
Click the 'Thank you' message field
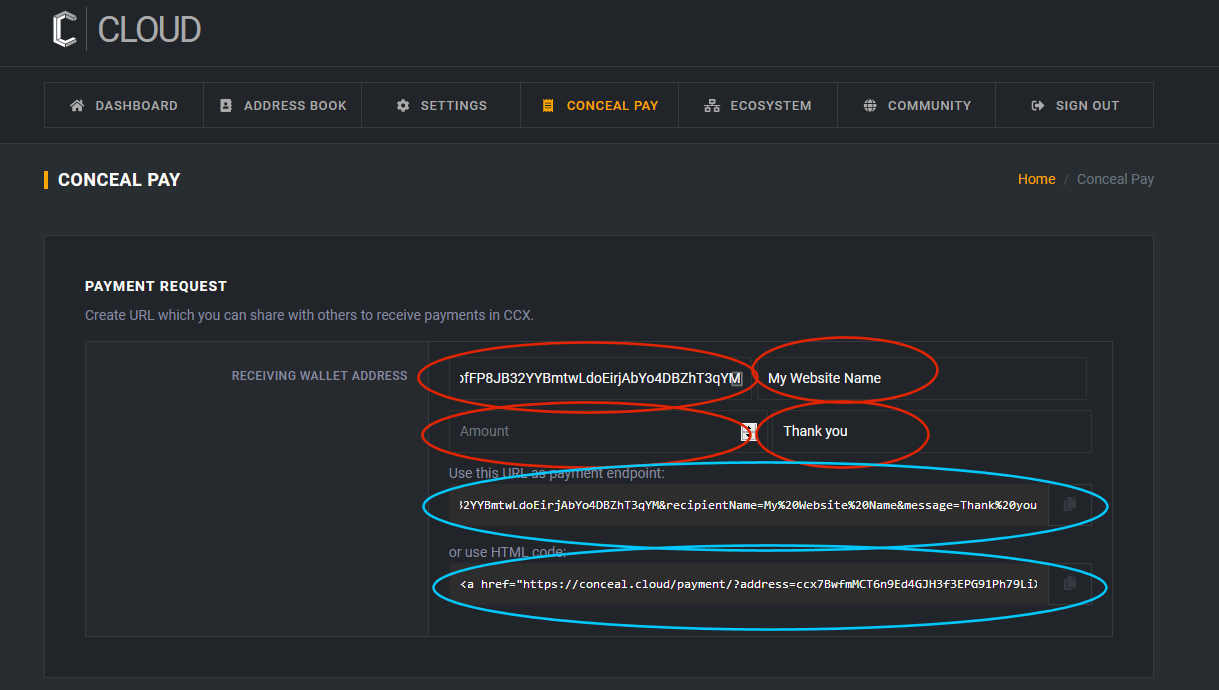click(x=930, y=431)
